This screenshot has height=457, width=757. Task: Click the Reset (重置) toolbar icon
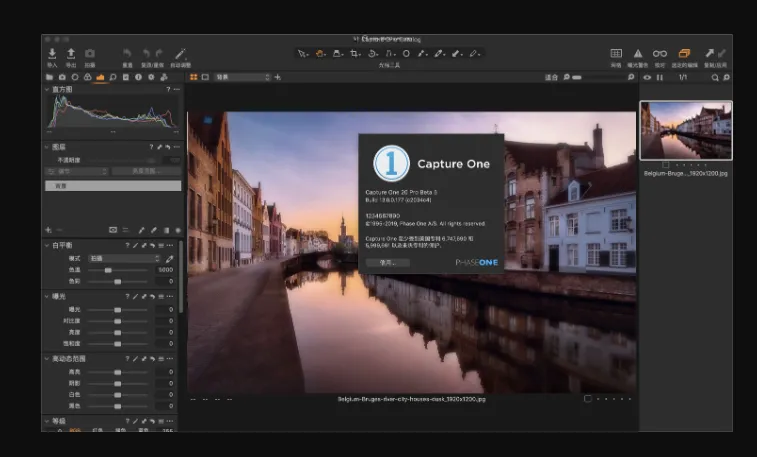coord(127,54)
